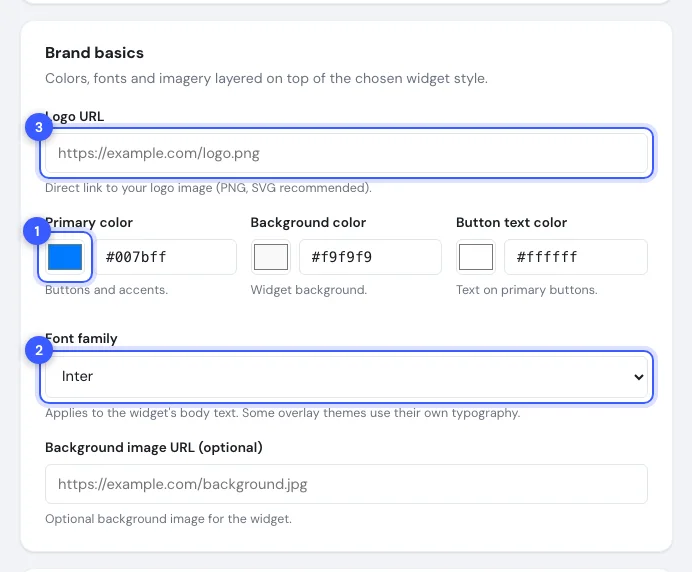The height and width of the screenshot is (572, 692).
Task: Open the Button text color swatch
Action: click(x=476, y=257)
